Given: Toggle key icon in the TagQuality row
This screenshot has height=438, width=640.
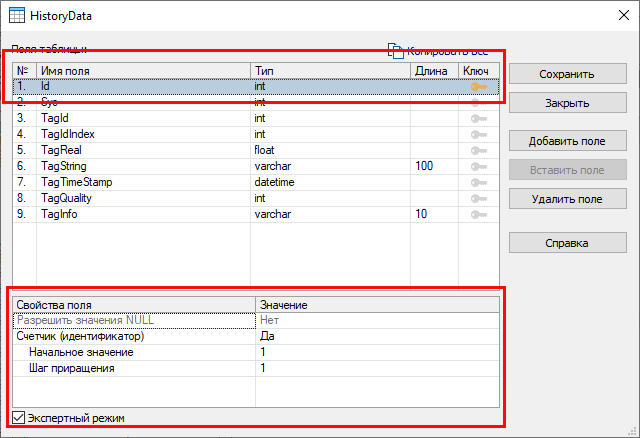Looking at the screenshot, I should [478, 198].
